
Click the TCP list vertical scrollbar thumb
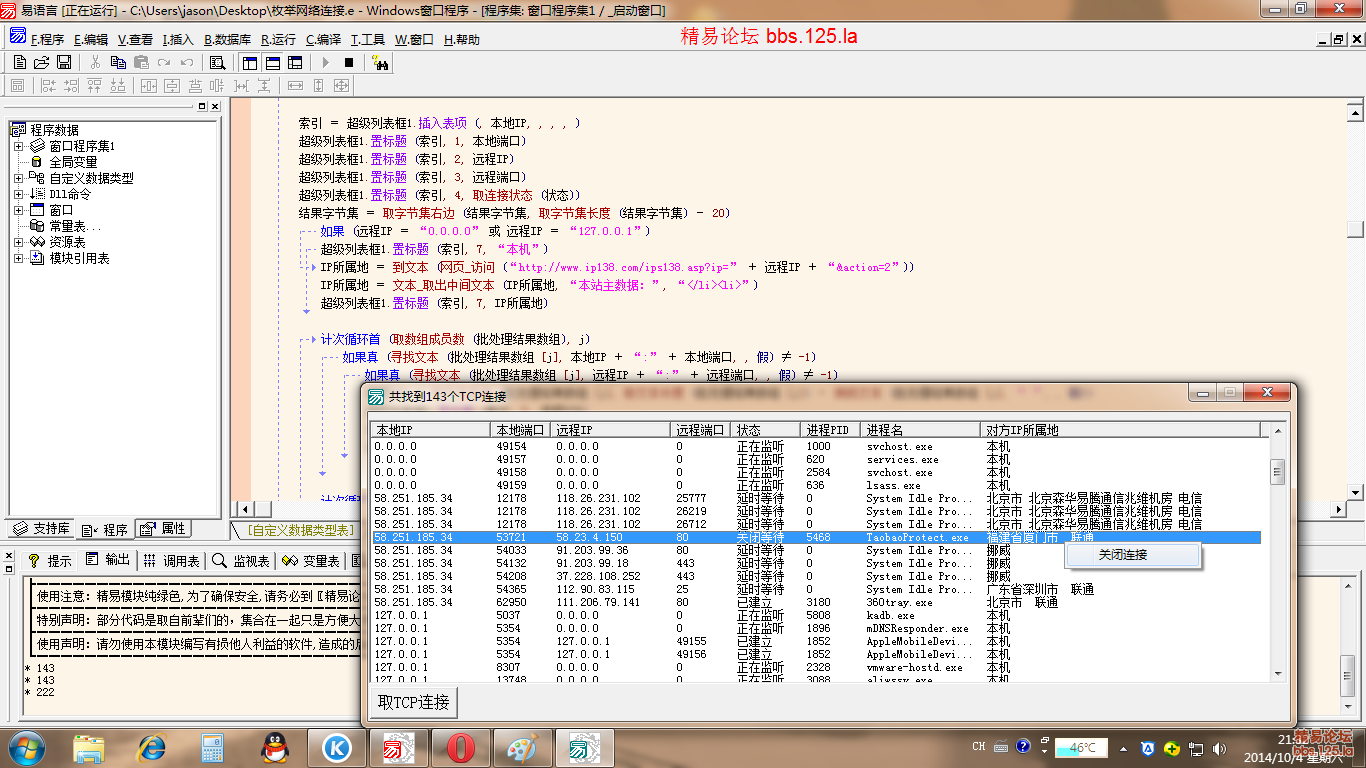(x=1276, y=472)
